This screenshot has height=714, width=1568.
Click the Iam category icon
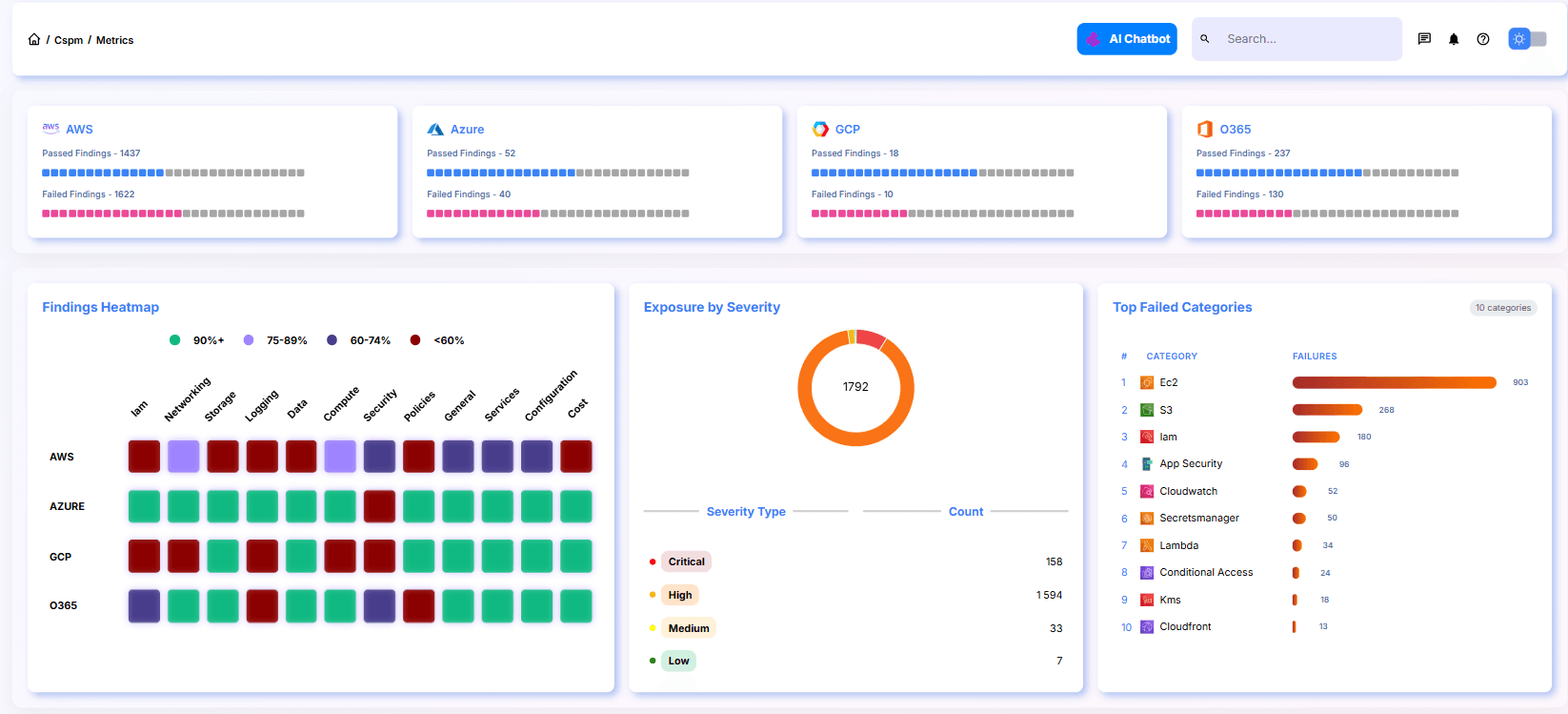pyautogui.click(x=1147, y=437)
